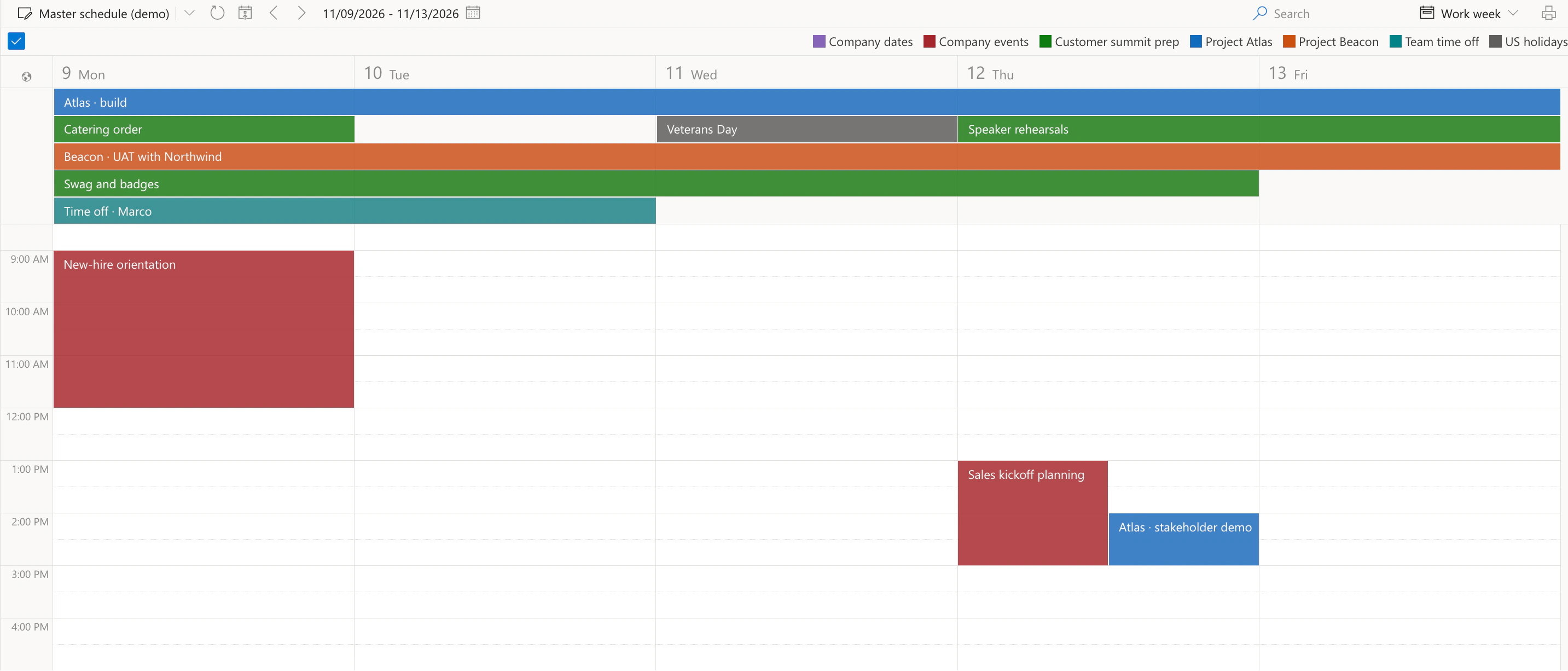Open the Swag and badges event
The image size is (1568, 671).
[x=656, y=184]
